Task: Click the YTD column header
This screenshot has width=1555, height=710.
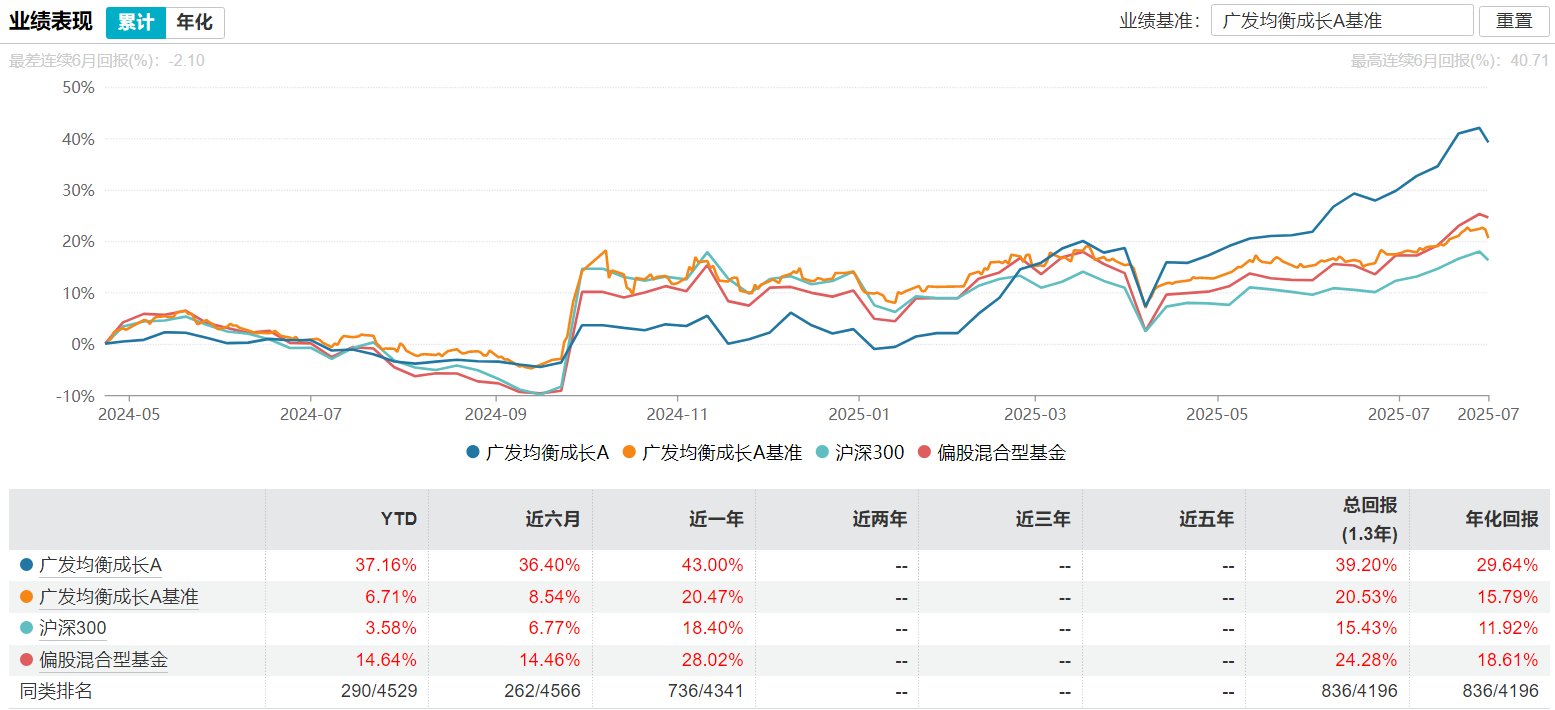Action: pyautogui.click(x=398, y=519)
